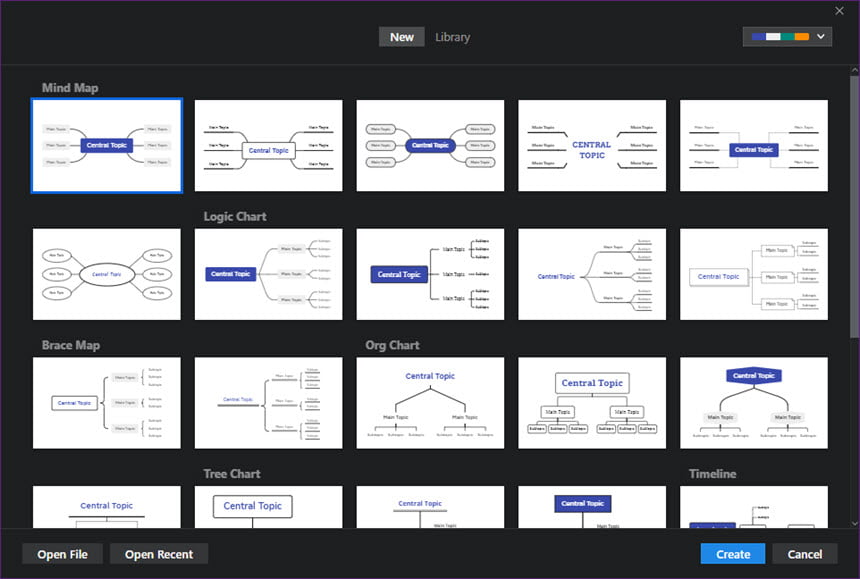Image resolution: width=860 pixels, height=579 pixels.
Task: Confirm with the Create button
Action: [733, 554]
